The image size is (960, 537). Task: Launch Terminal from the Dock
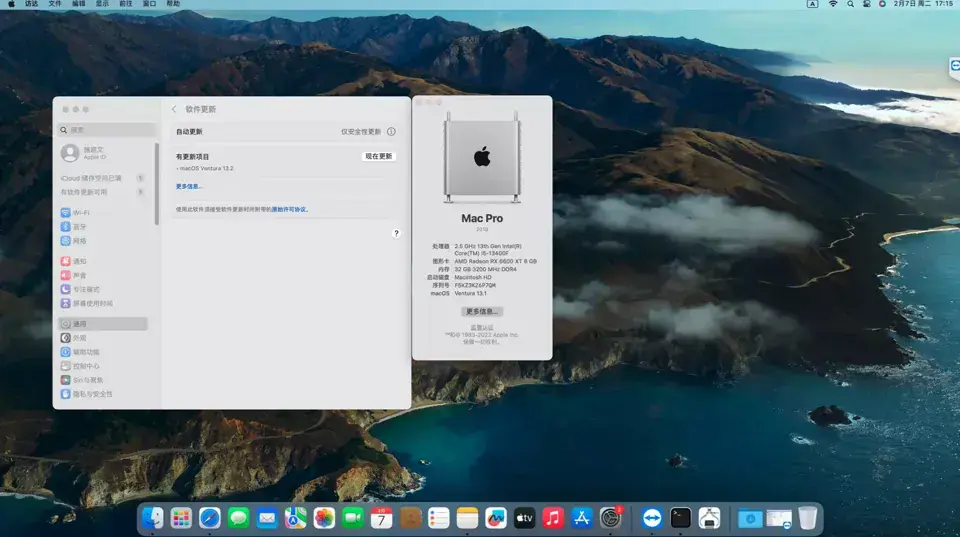coord(680,518)
